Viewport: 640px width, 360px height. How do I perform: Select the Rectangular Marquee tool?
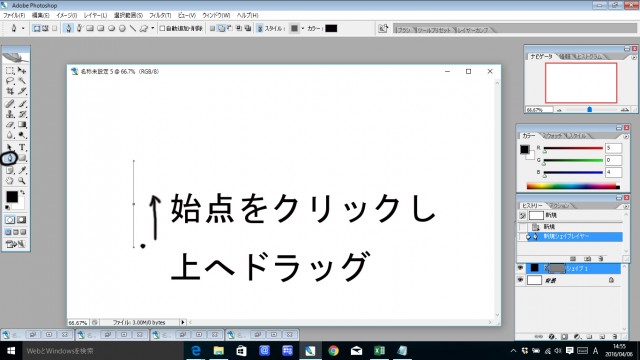point(10,71)
